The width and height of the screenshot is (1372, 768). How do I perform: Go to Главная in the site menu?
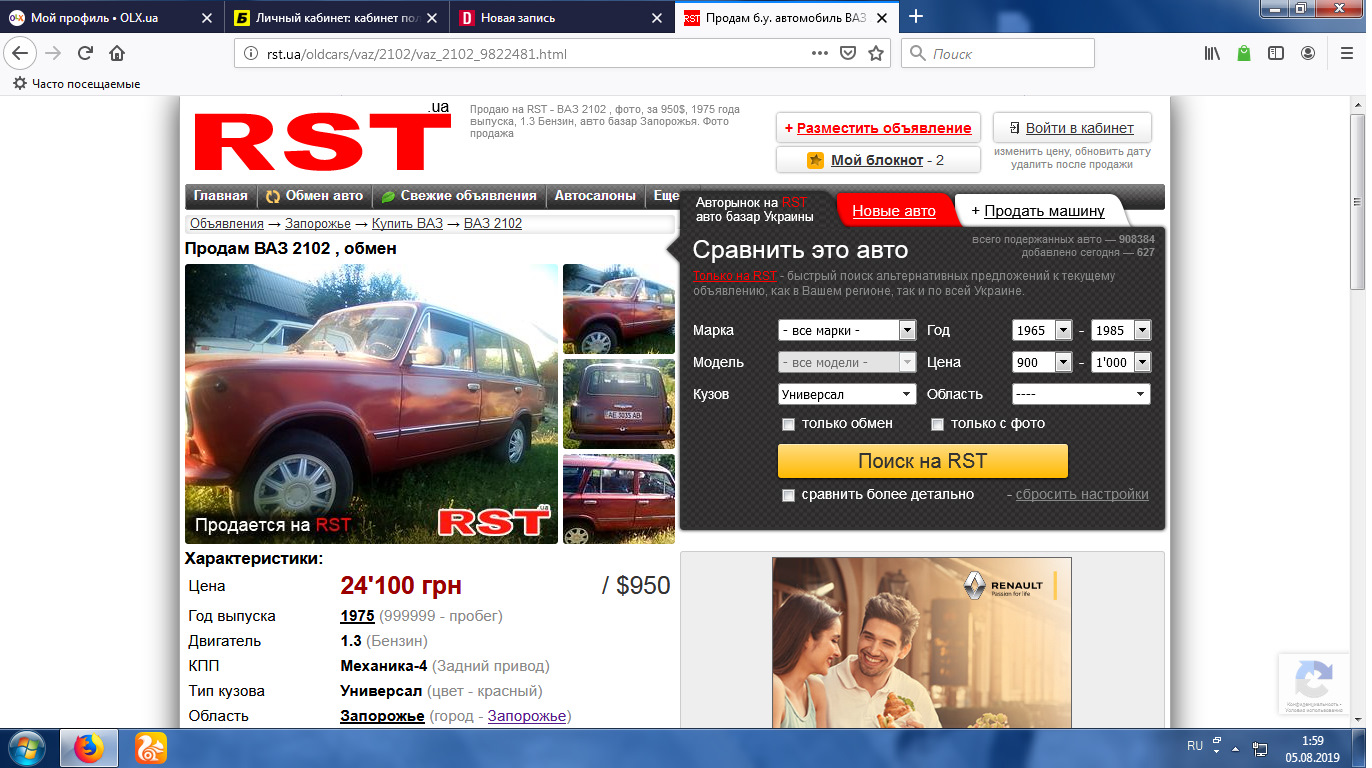click(221, 196)
